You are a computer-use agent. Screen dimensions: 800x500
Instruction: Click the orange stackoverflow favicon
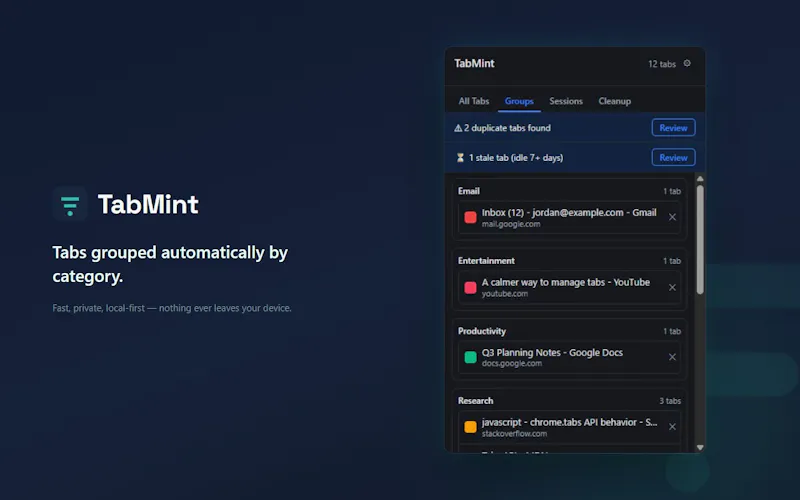(470, 427)
